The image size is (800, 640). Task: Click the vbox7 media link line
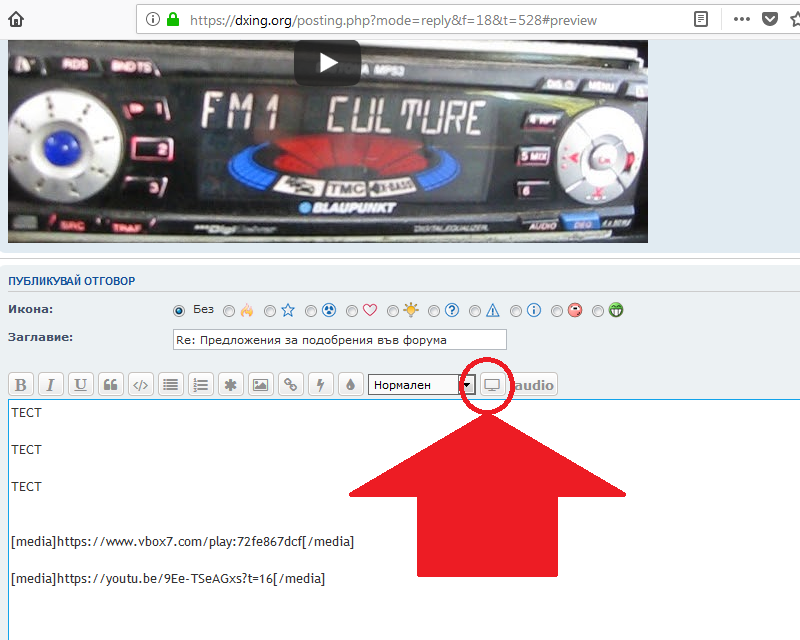183,541
